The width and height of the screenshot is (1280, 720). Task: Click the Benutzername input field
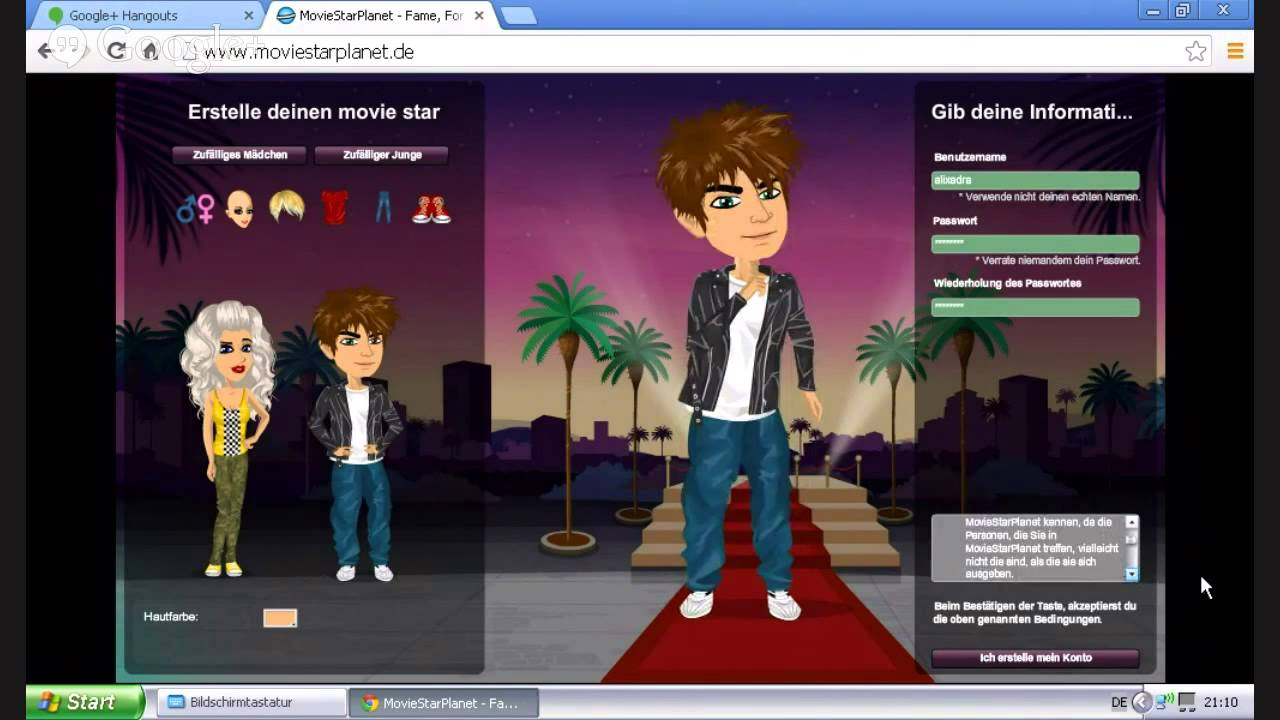(1035, 181)
